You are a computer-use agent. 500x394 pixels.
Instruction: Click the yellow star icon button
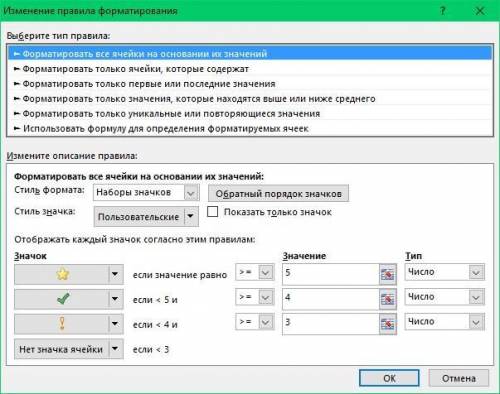coord(62,274)
